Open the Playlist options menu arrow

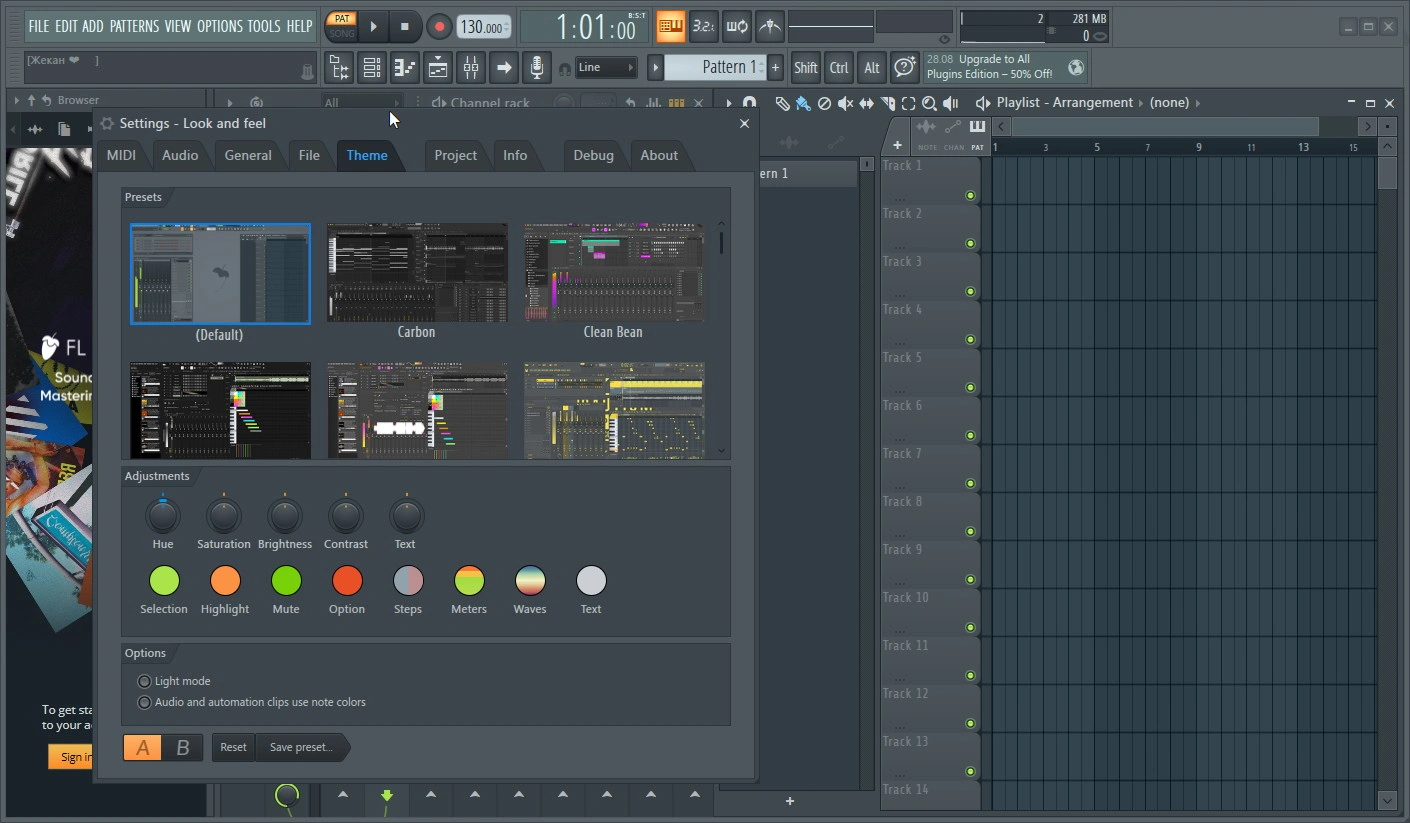729,103
